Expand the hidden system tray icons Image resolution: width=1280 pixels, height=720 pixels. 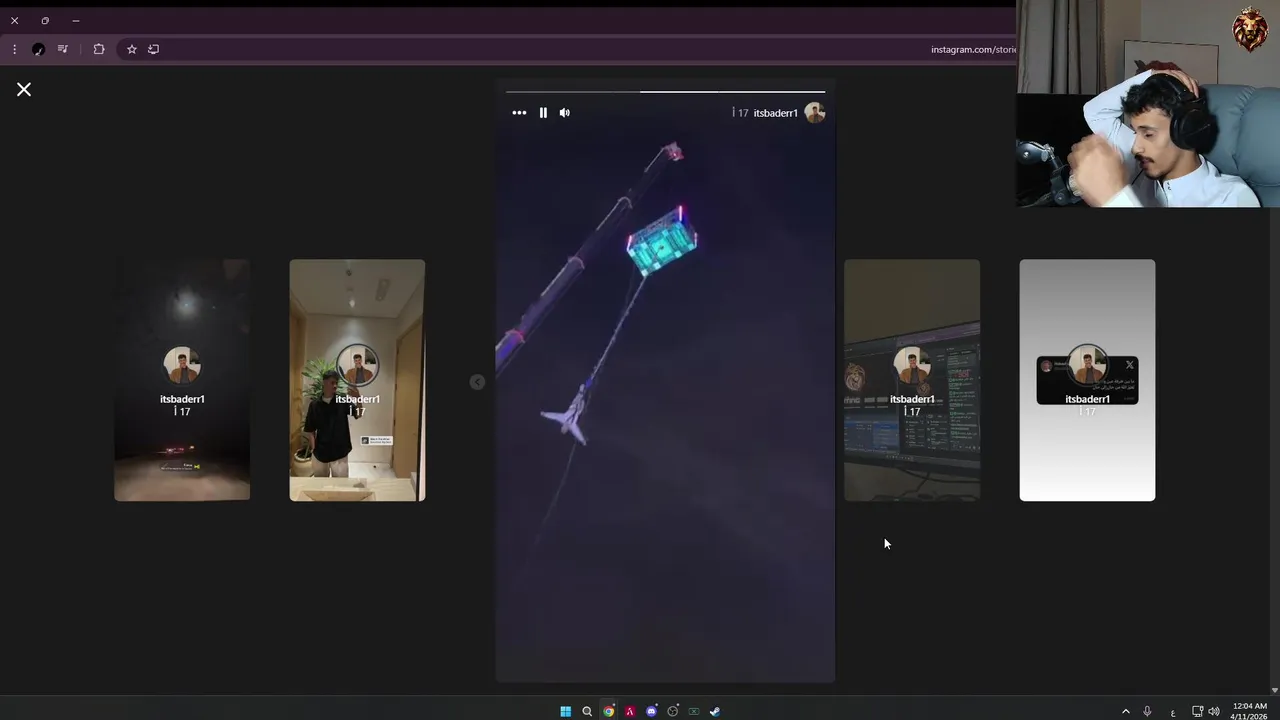coord(1125,711)
